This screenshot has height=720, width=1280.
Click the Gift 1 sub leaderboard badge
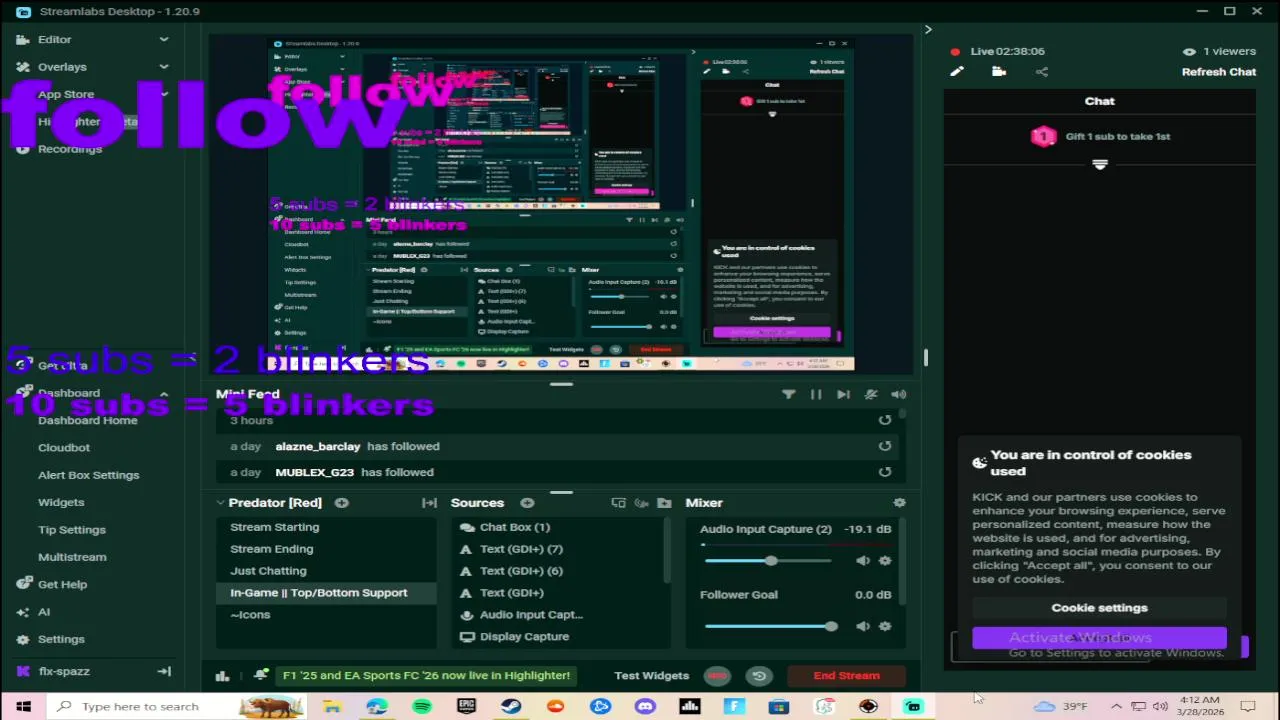click(1044, 137)
